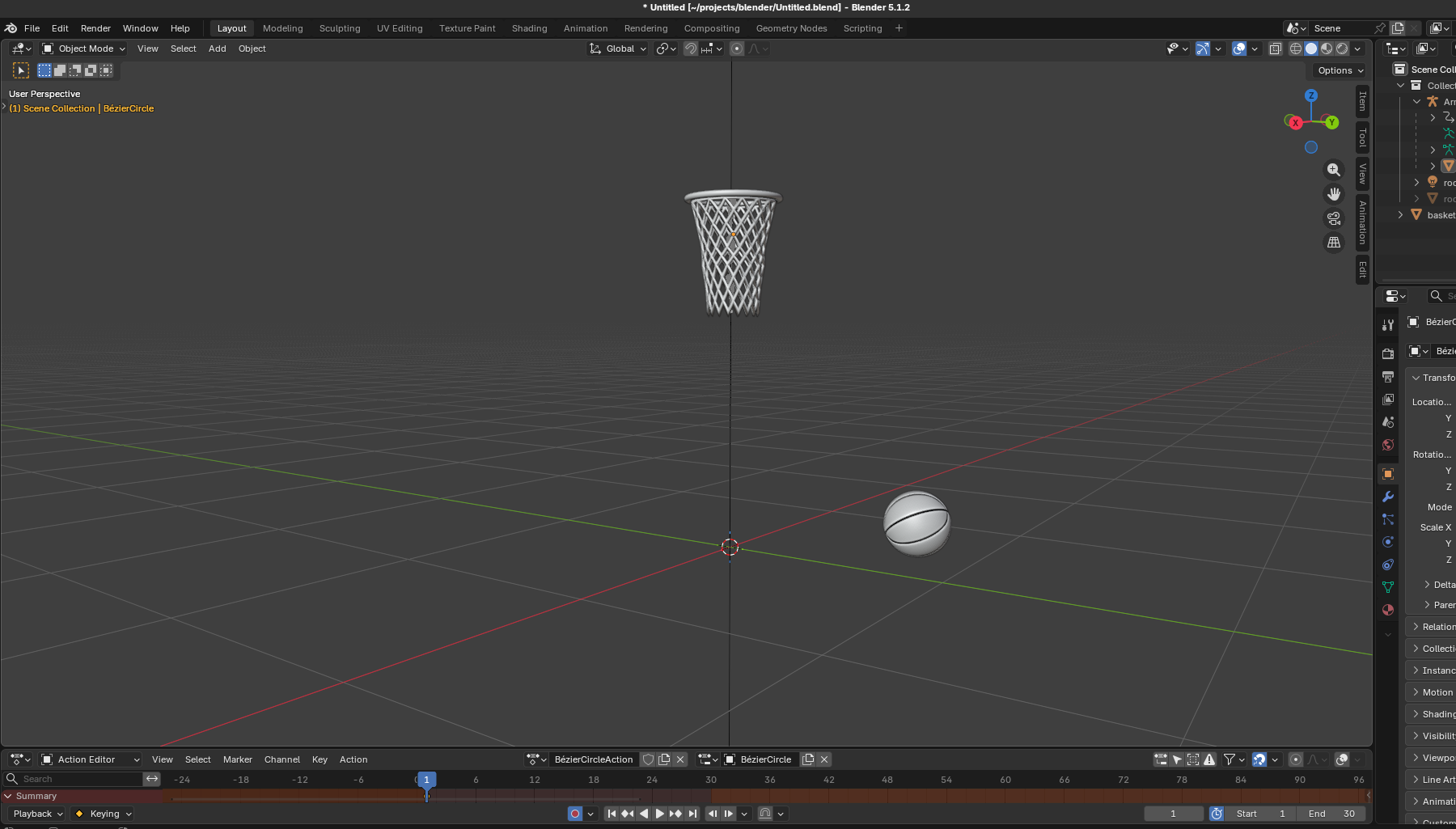This screenshot has height=829, width=1456.
Task: Toggle use preview range clock icon
Action: 1217,814
